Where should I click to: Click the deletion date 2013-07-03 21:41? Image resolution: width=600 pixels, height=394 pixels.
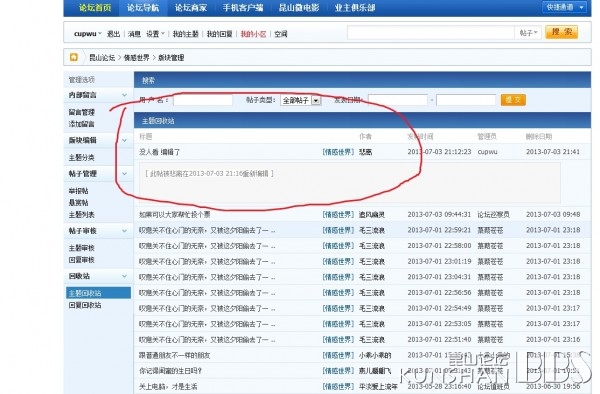tap(553, 152)
